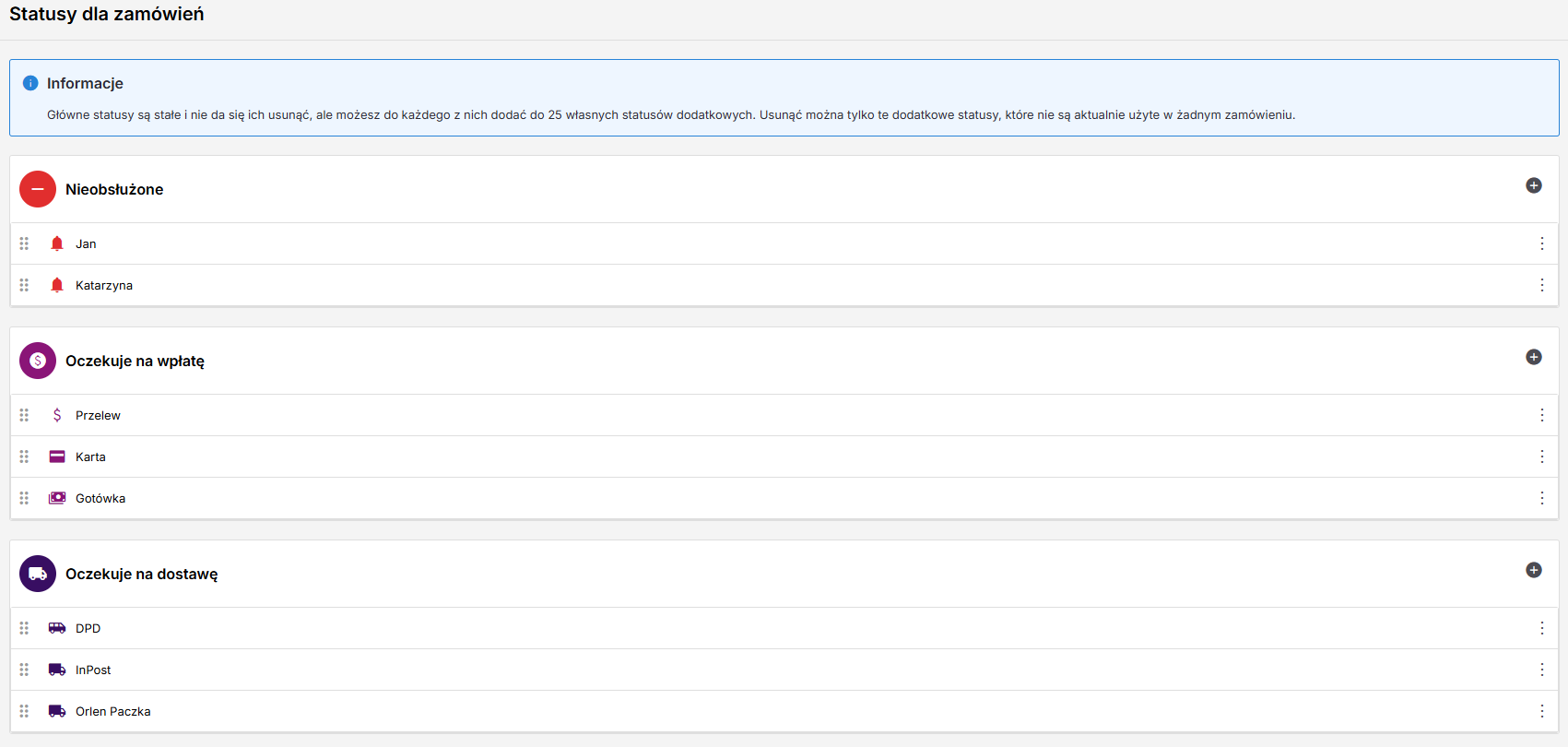Click the drag handle next to DPD
Image resolution: width=1568 pixels, height=747 pixels.
coord(24,628)
